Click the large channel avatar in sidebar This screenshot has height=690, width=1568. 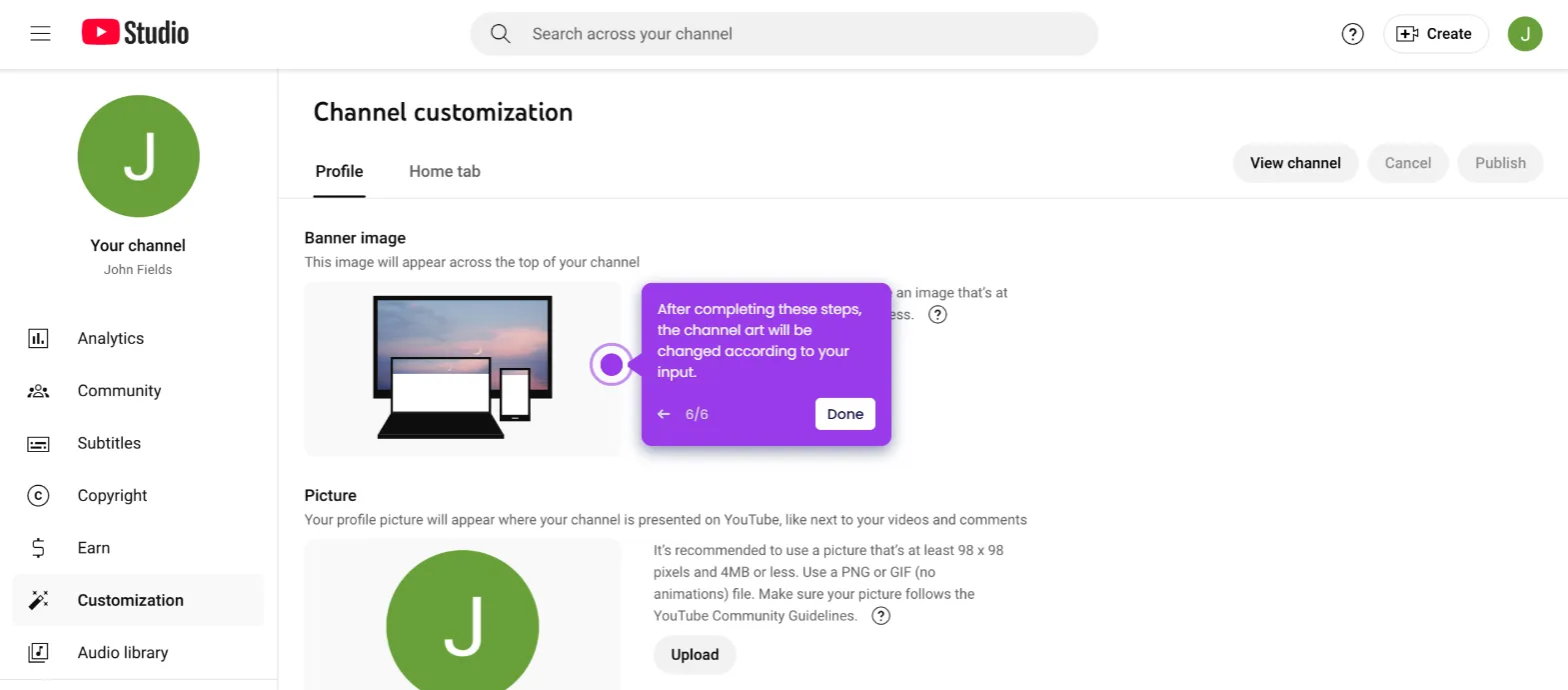[139, 156]
